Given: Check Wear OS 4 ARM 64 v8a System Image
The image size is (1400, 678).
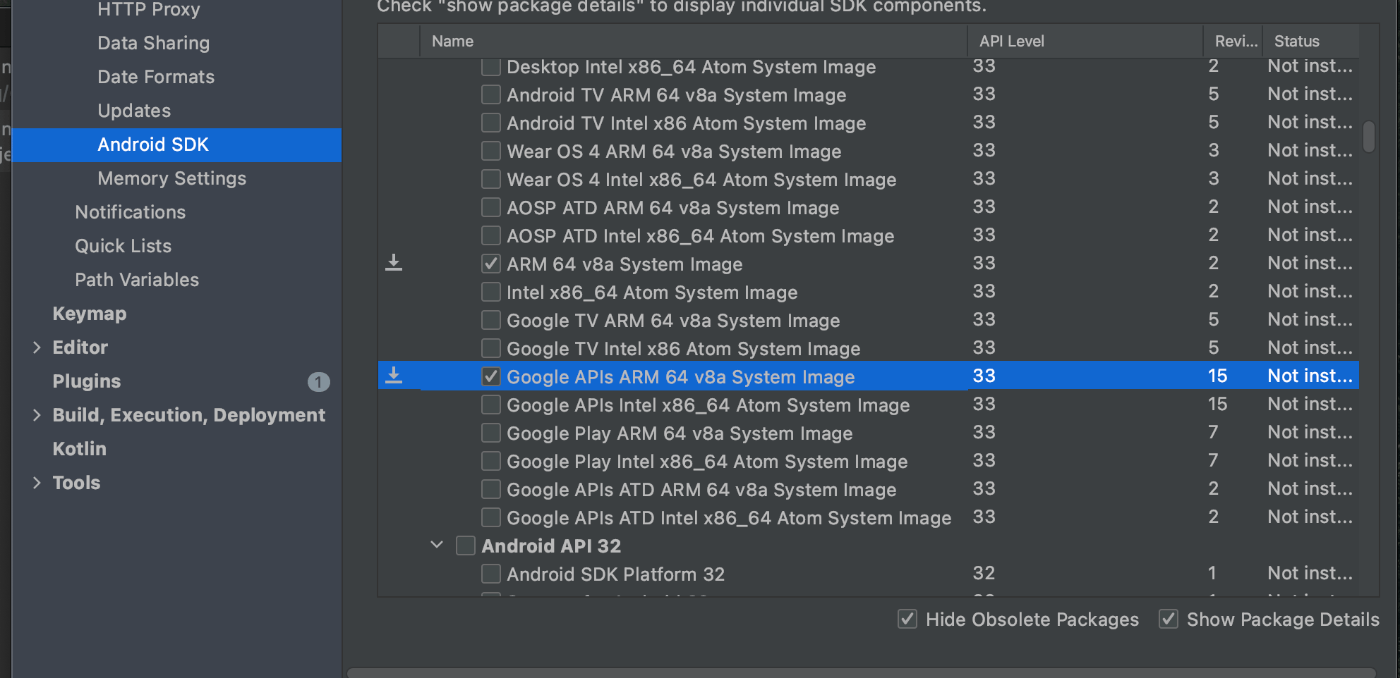Looking at the screenshot, I should (491, 151).
